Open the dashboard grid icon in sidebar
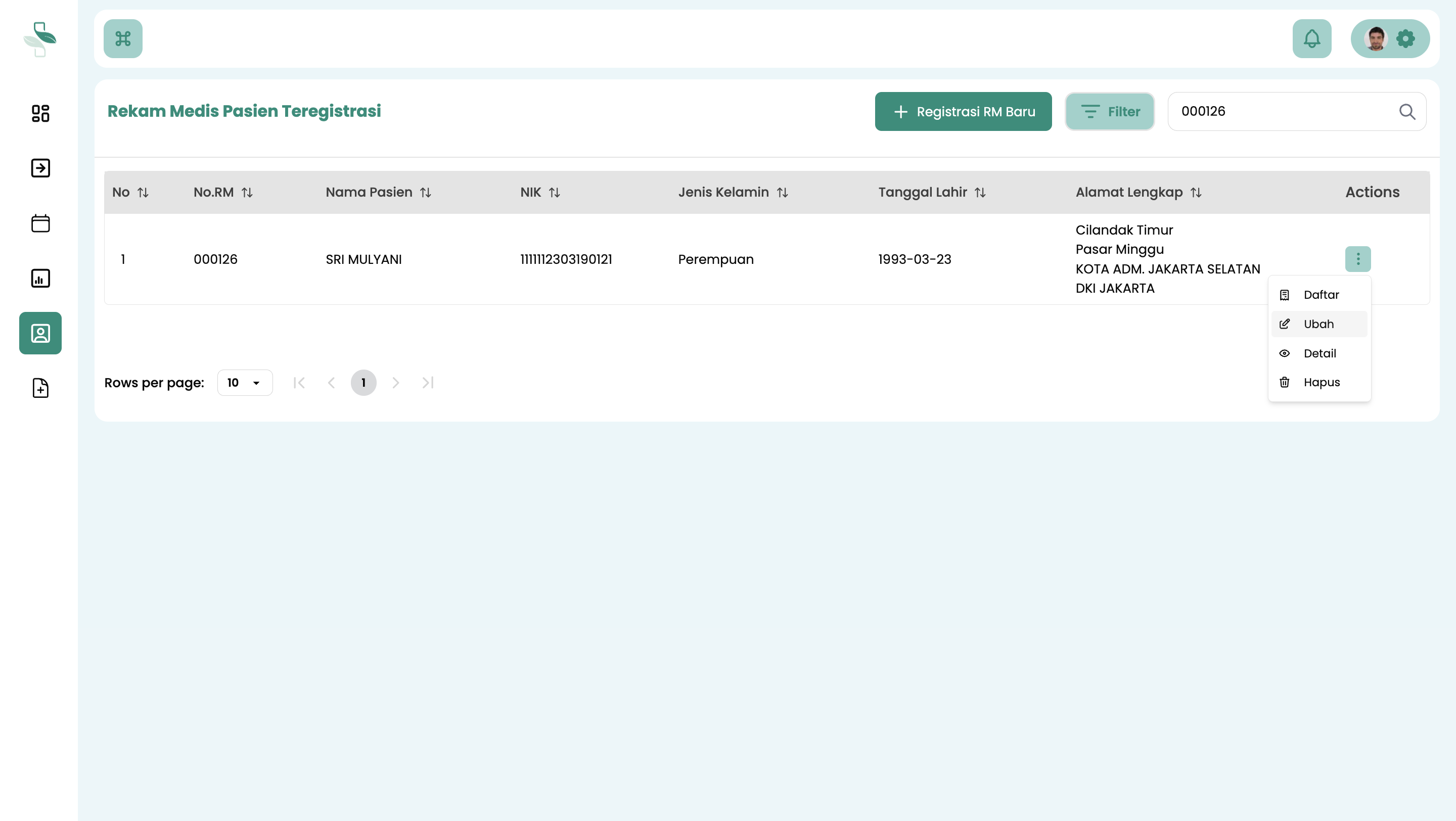The height and width of the screenshot is (821, 1456). 40,113
